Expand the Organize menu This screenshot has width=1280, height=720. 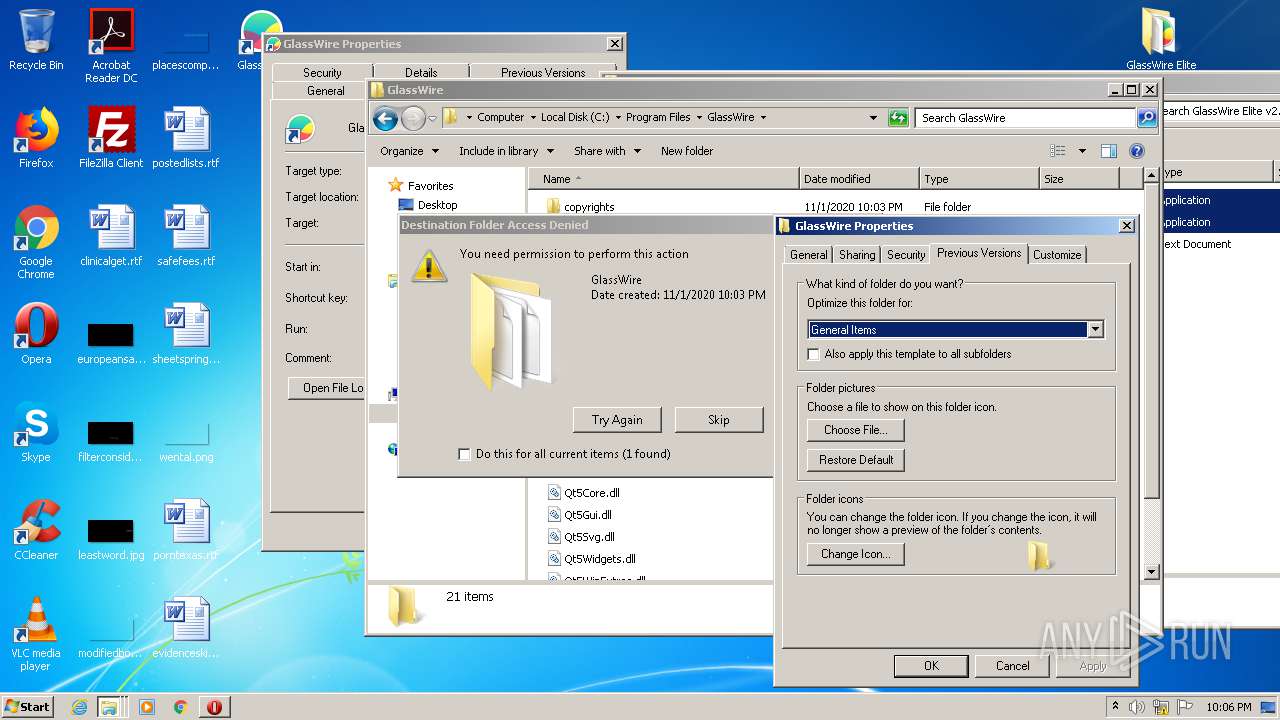pyautogui.click(x=409, y=151)
